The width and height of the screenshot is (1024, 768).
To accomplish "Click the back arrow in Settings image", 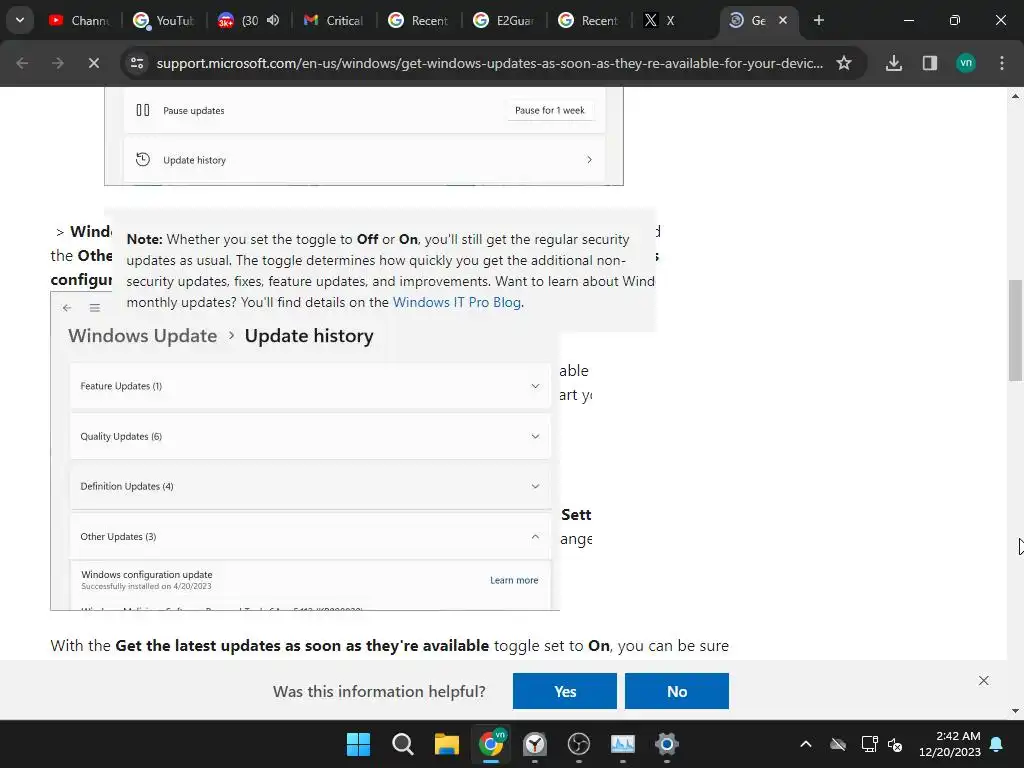I will [67, 308].
